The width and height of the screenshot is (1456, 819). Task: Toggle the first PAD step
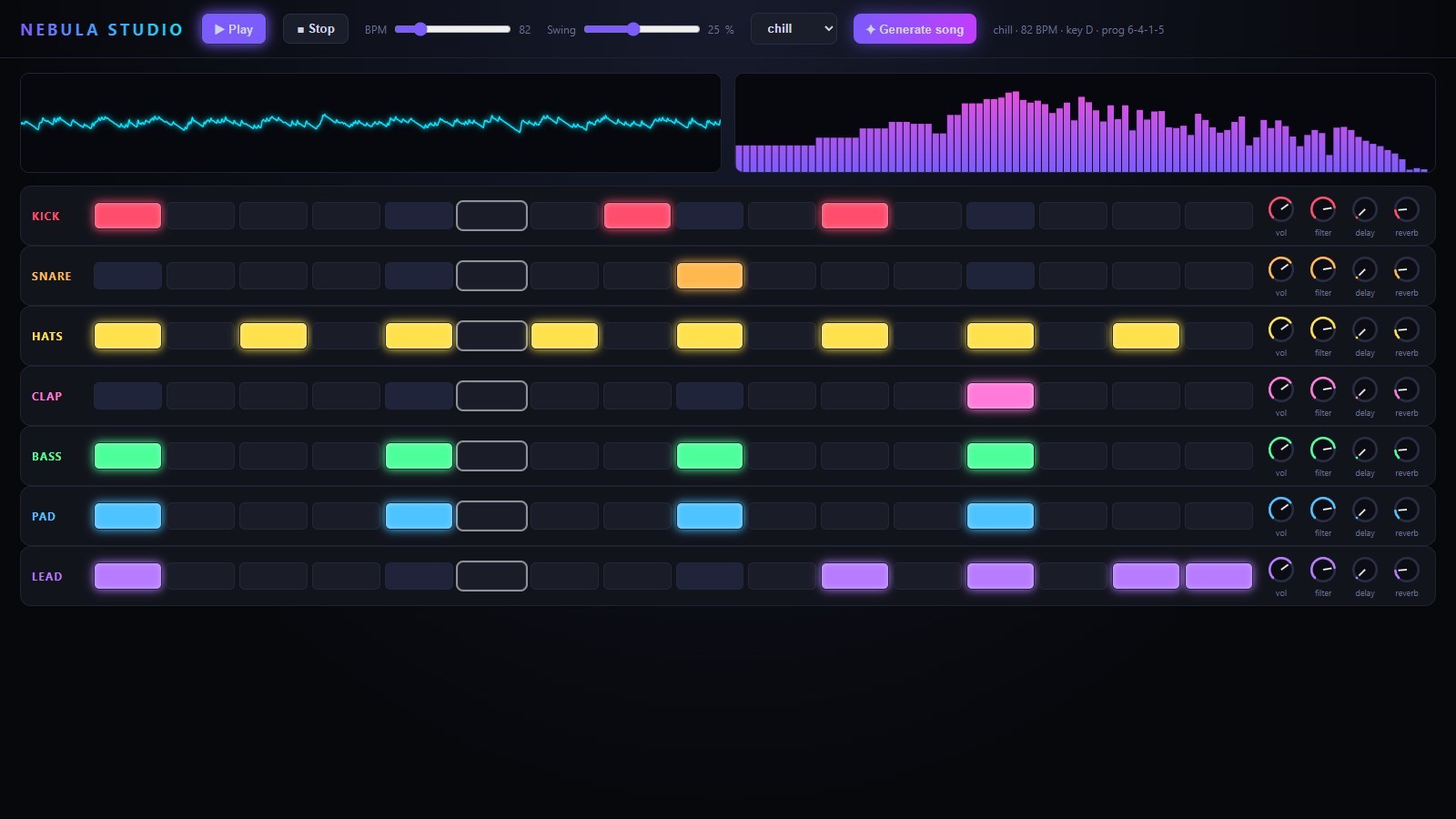(127, 516)
